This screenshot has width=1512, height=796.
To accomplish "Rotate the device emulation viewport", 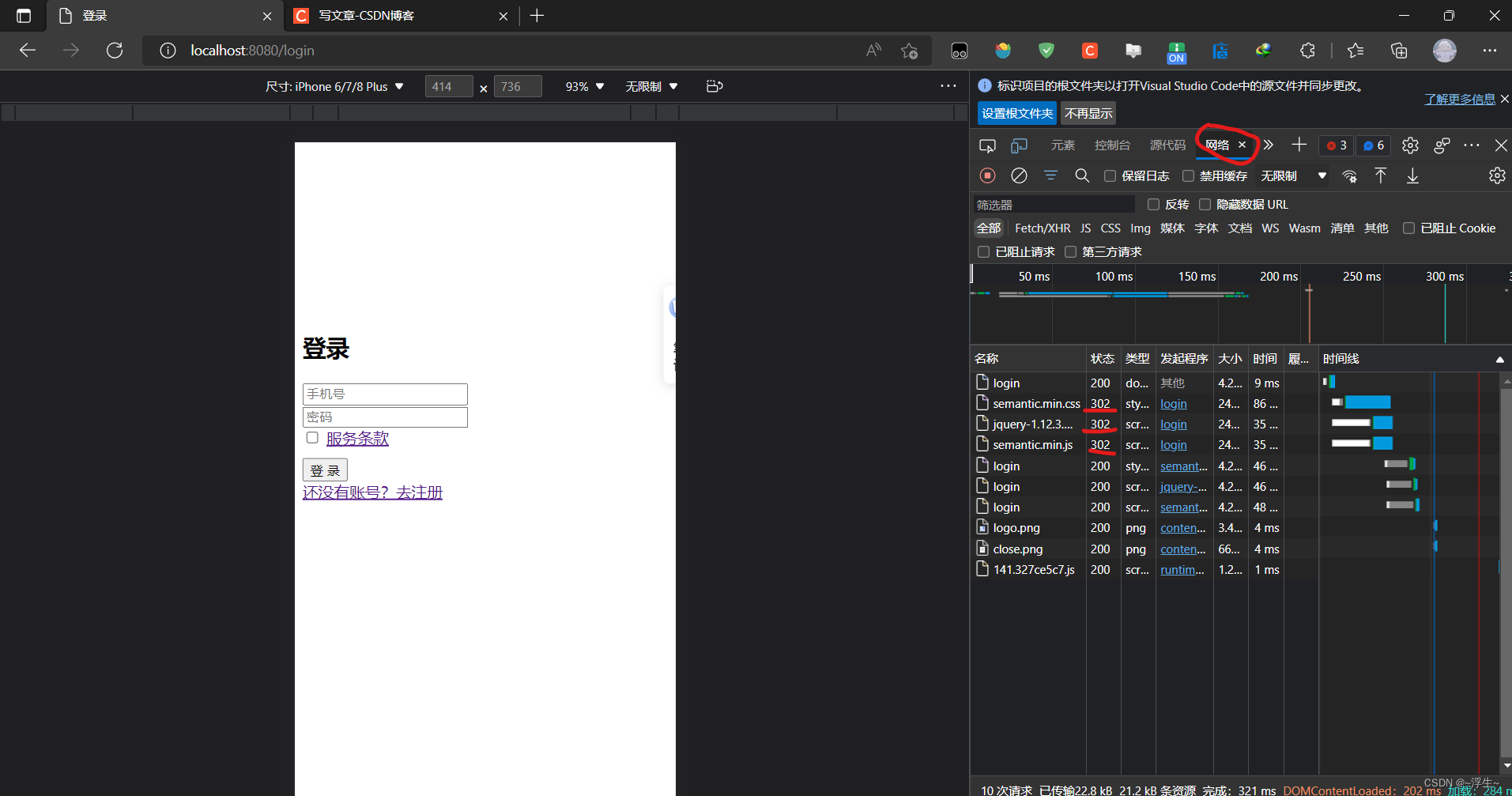I will pos(715,86).
